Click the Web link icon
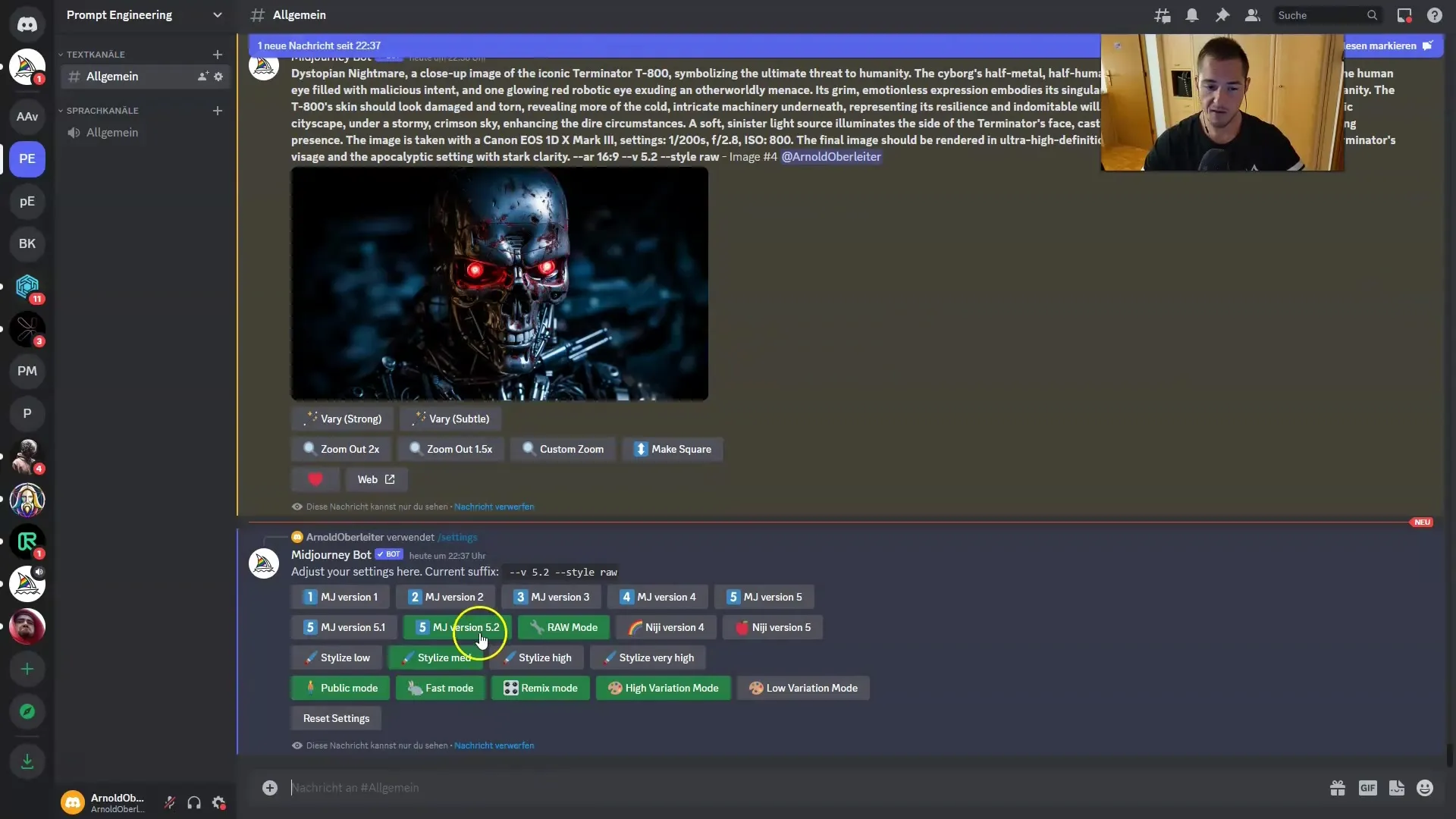1456x819 pixels. click(x=389, y=479)
